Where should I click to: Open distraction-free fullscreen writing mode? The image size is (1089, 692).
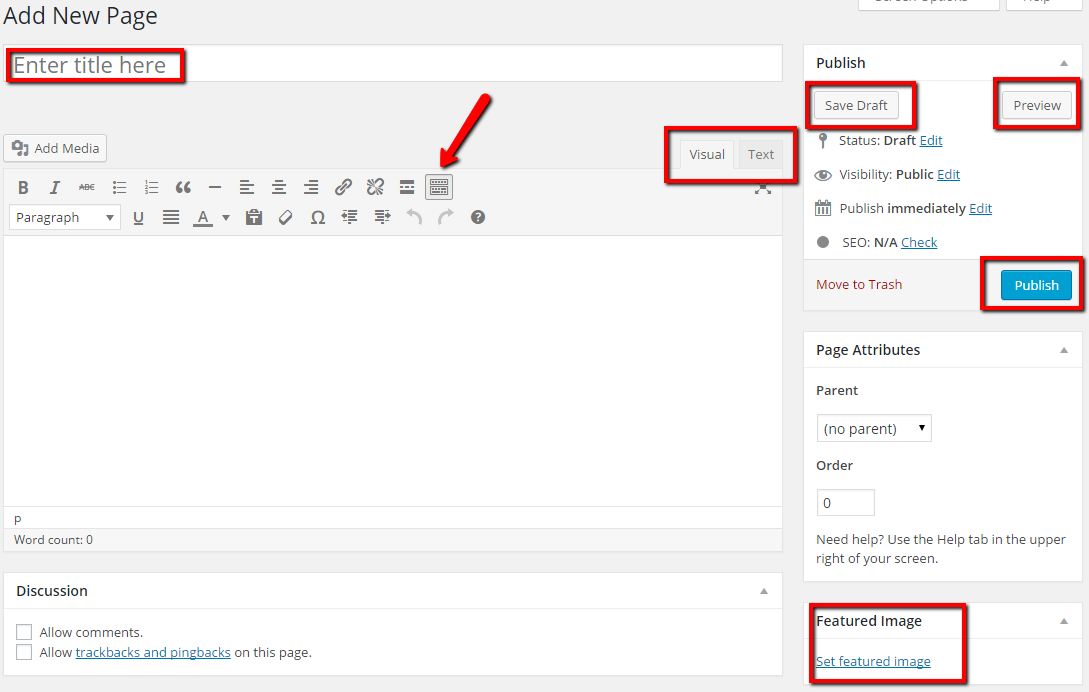763,188
